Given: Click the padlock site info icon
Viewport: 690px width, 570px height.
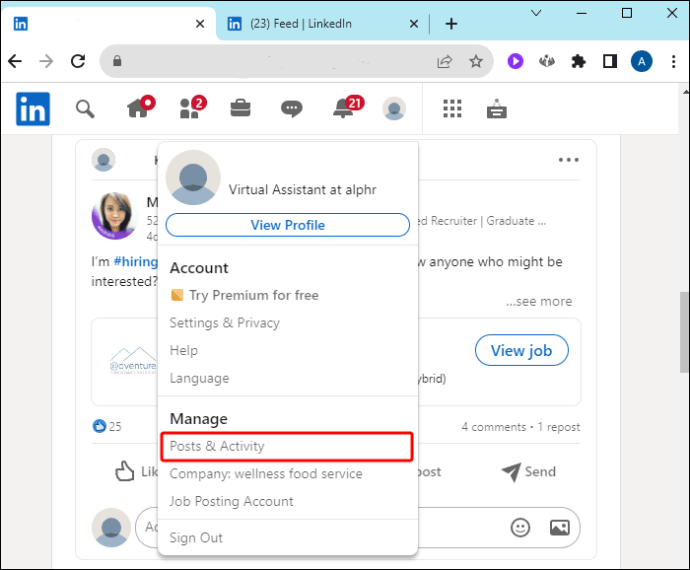Looking at the screenshot, I should click(x=117, y=61).
